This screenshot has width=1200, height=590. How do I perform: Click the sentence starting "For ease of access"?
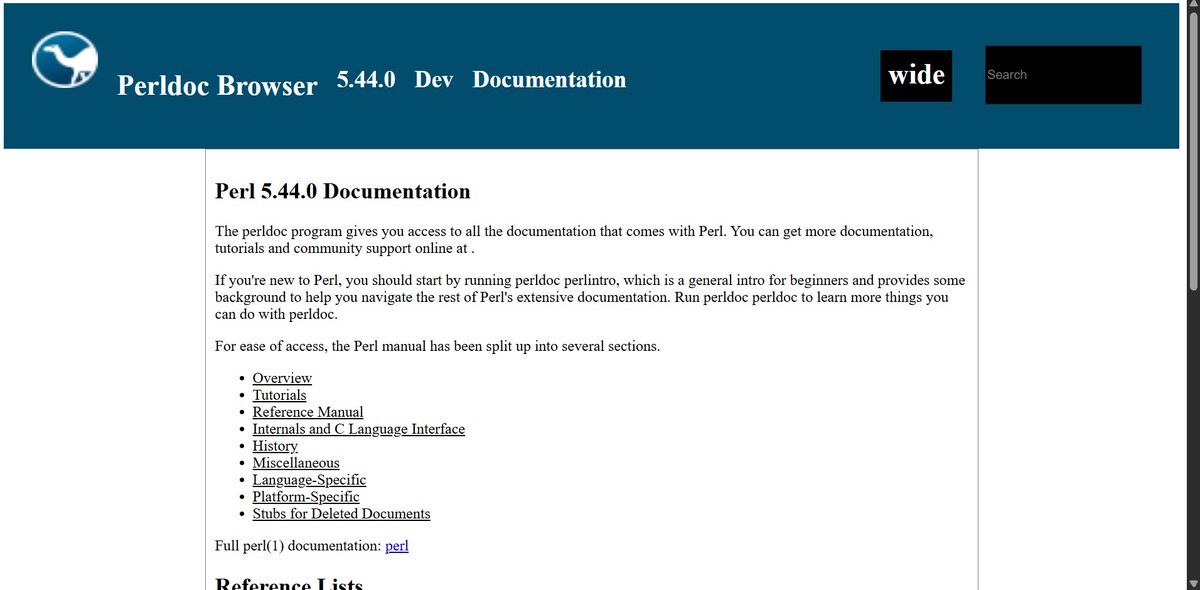[438, 347]
